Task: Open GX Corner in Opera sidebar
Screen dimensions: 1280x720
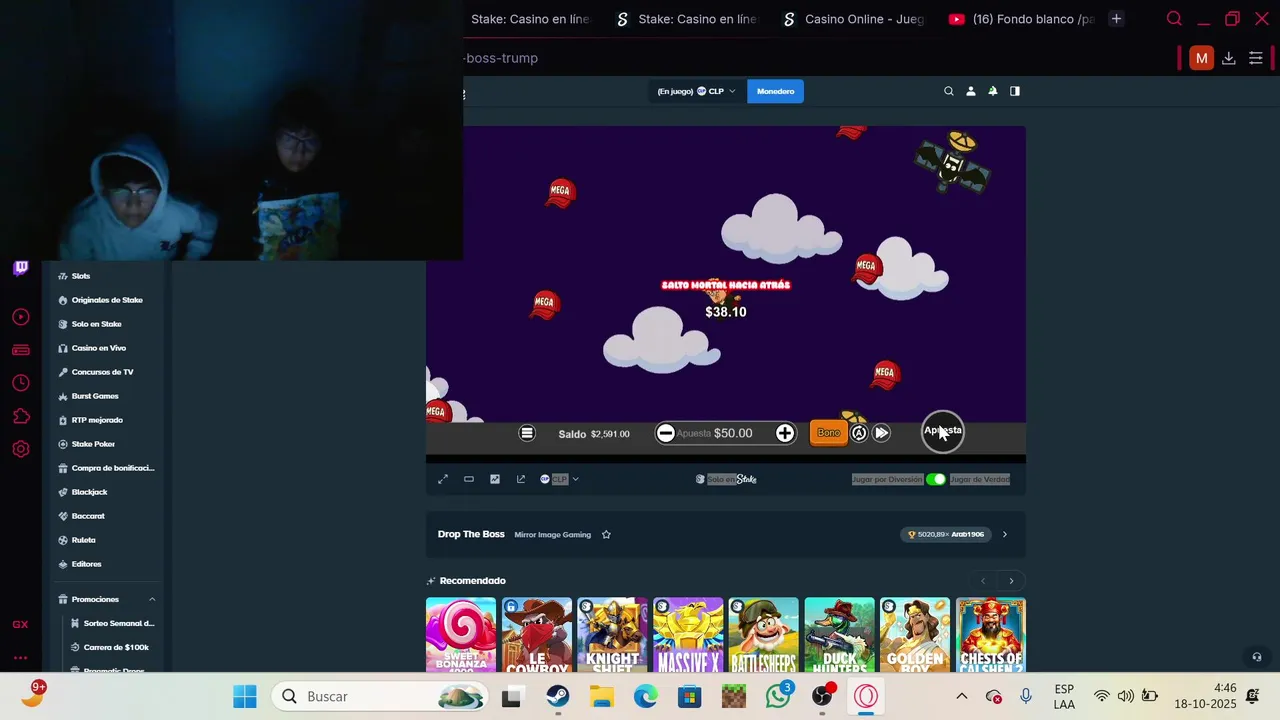Action: coord(20,624)
